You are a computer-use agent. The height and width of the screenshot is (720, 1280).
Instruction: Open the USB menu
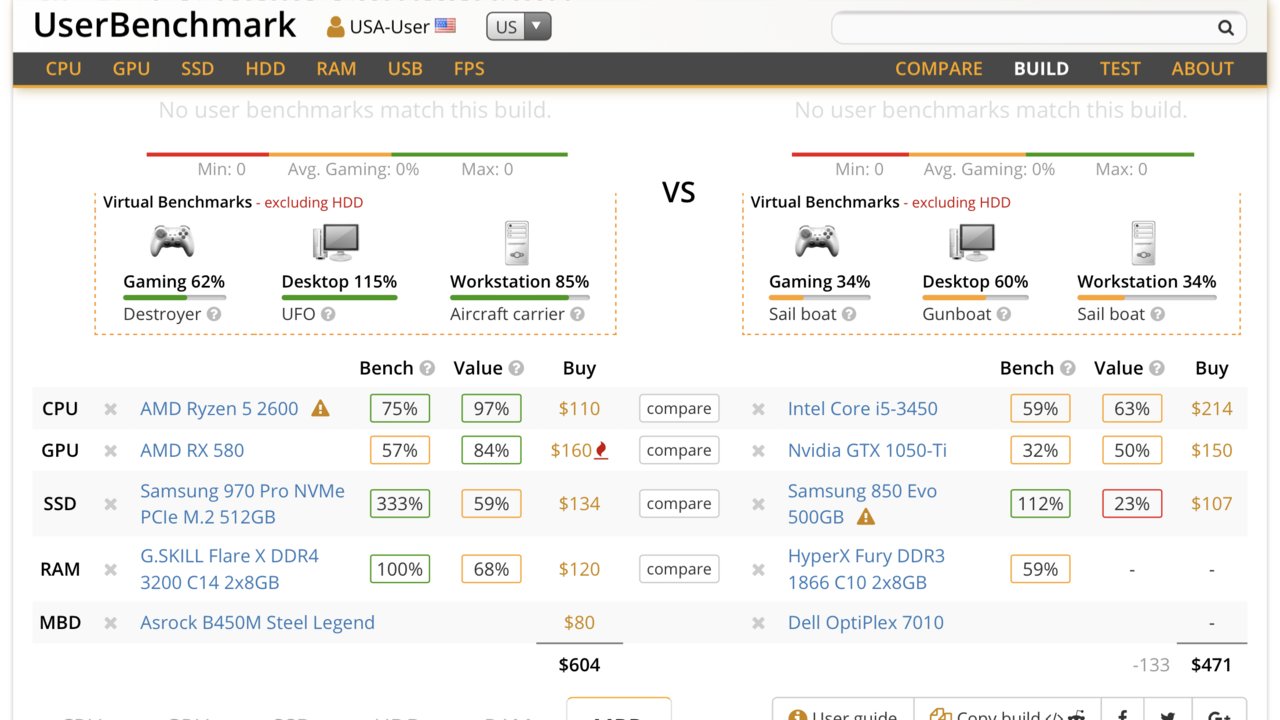click(405, 69)
